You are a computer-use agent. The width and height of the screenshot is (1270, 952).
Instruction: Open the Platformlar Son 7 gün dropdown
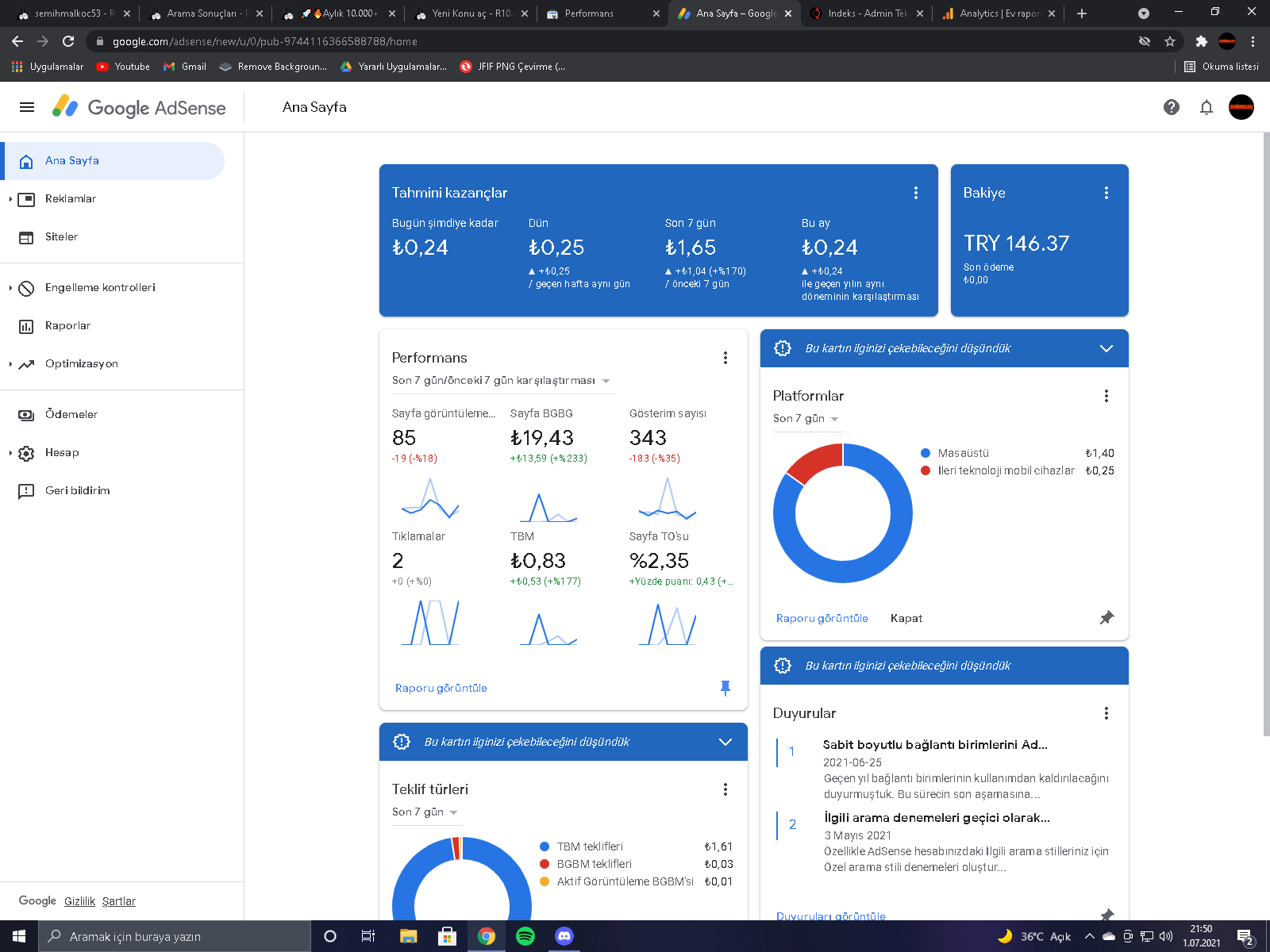(806, 419)
